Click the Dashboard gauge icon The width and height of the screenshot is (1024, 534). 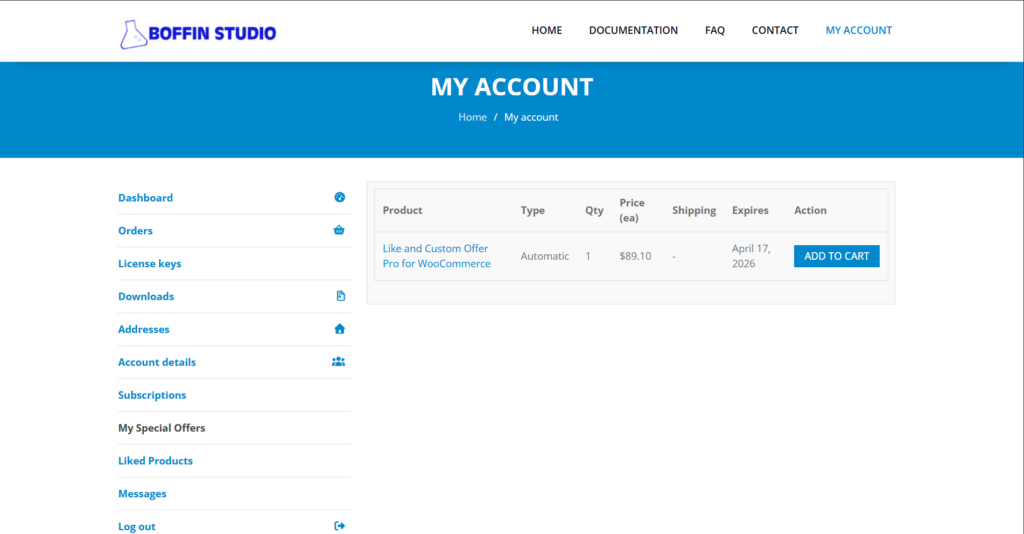point(339,198)
